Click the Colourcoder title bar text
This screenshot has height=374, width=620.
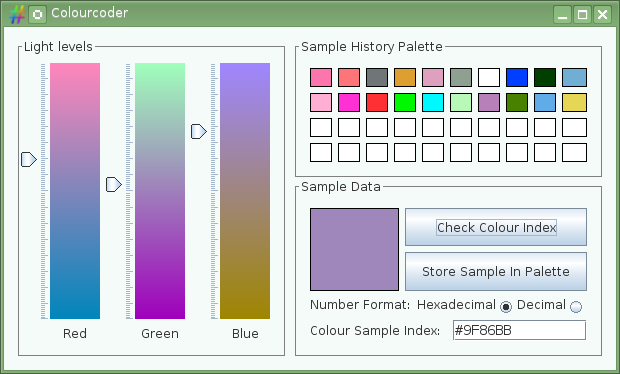[90, 13]
